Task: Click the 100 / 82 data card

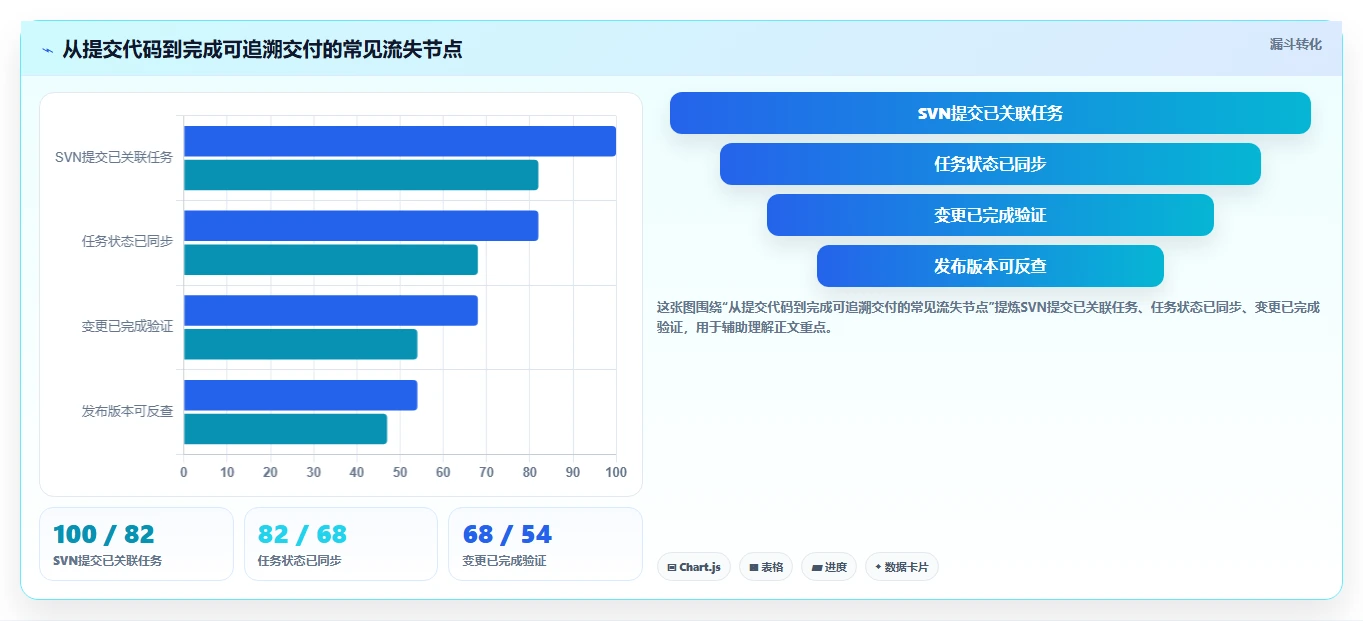Action: tap(136, 544)
